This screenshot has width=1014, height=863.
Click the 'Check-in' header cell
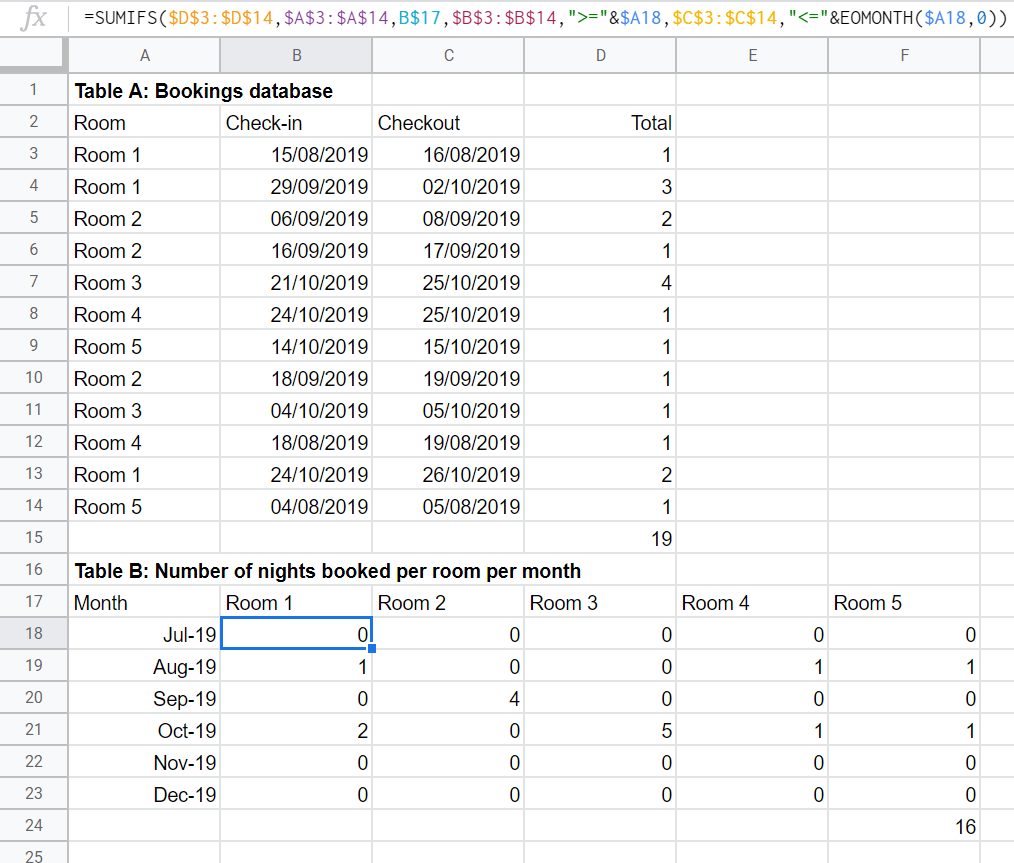tap(296, 123)
